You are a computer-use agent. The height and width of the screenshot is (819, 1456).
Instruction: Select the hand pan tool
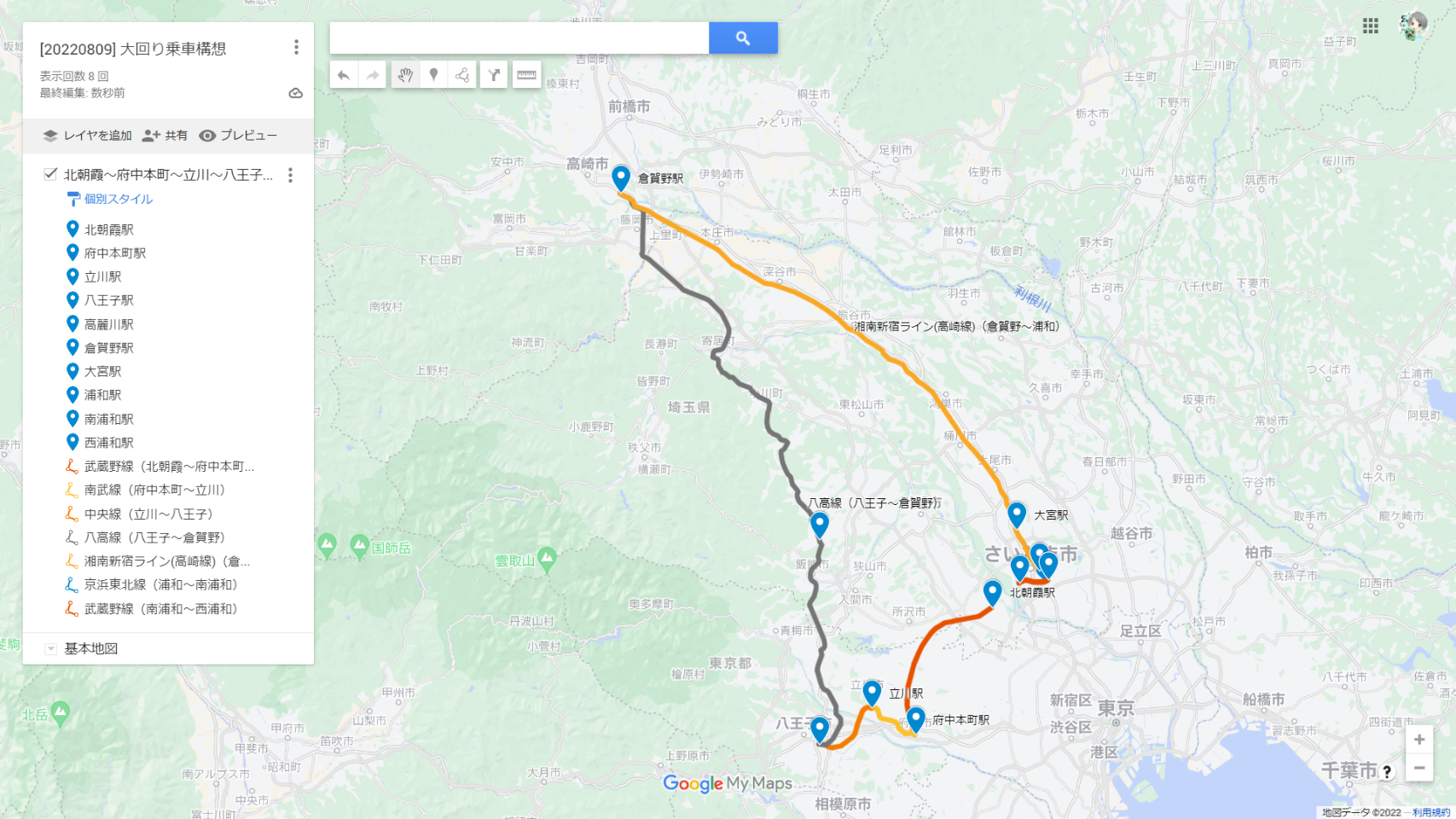click(405, 75)
